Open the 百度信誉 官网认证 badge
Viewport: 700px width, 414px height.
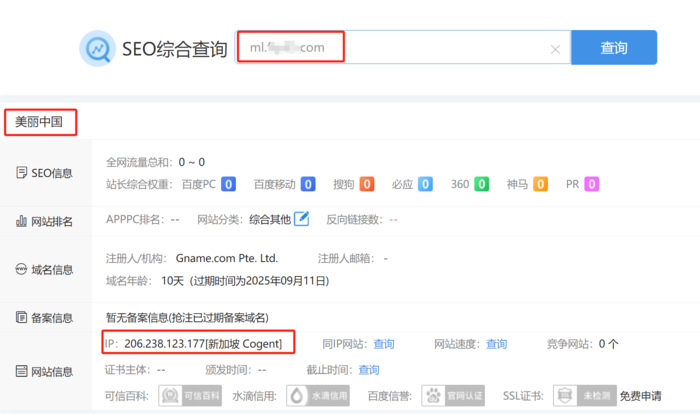coord(446,396)
